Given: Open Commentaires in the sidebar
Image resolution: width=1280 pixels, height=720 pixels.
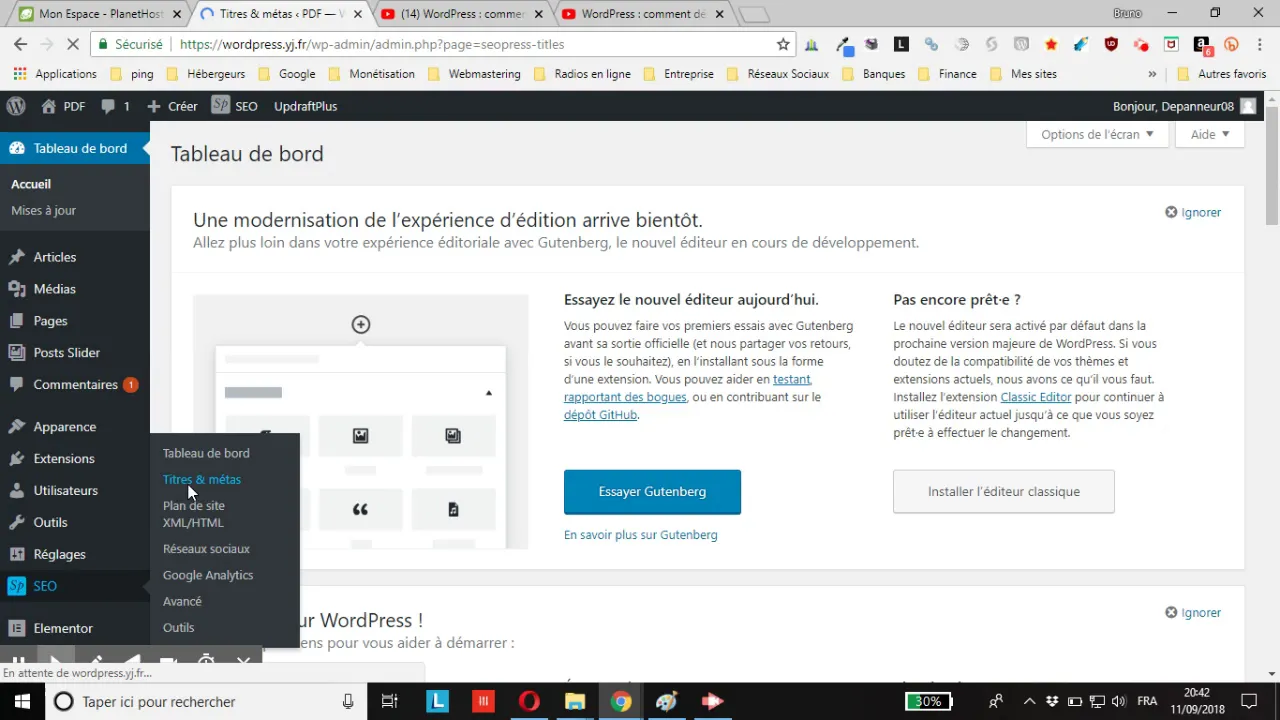Looking at the screenshot, I should pos(75,385).
